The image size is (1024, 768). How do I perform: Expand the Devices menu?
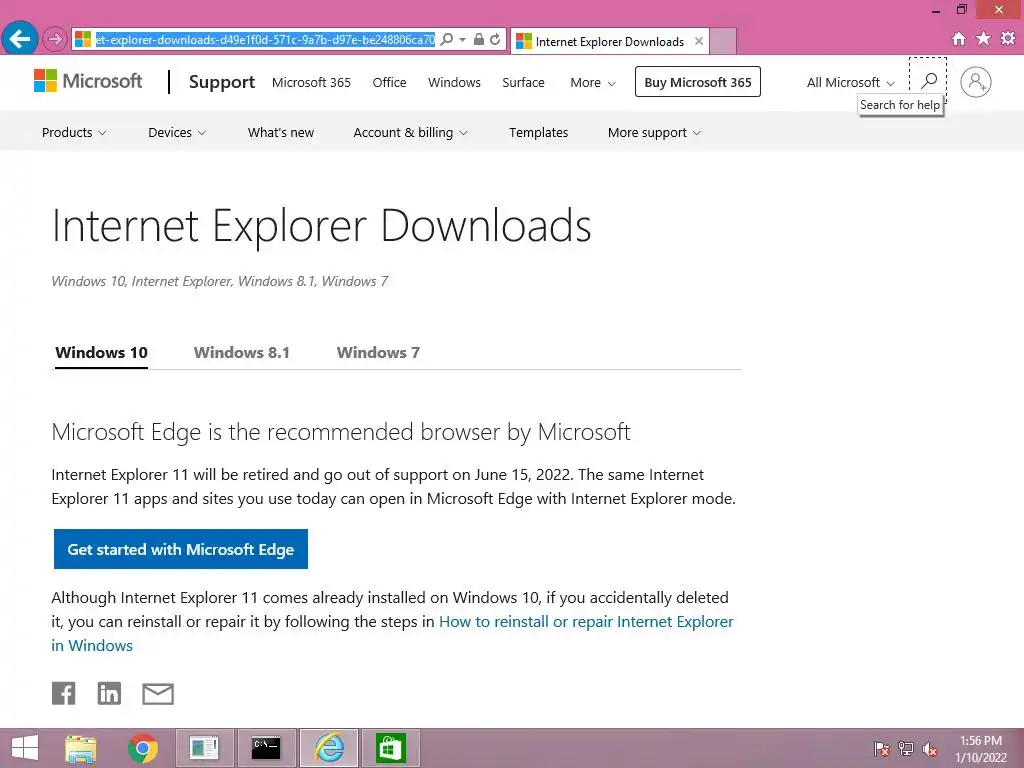(177, 133)
